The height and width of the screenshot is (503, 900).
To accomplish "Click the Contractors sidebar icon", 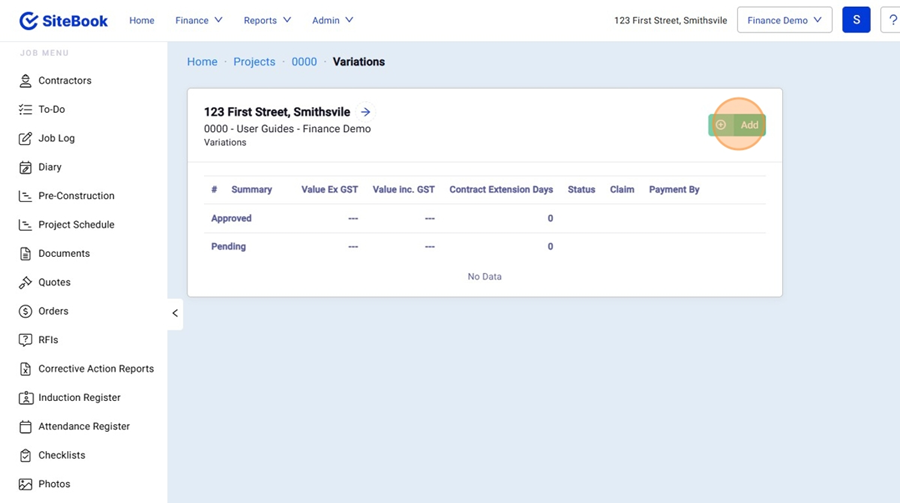I will point(26,81).
